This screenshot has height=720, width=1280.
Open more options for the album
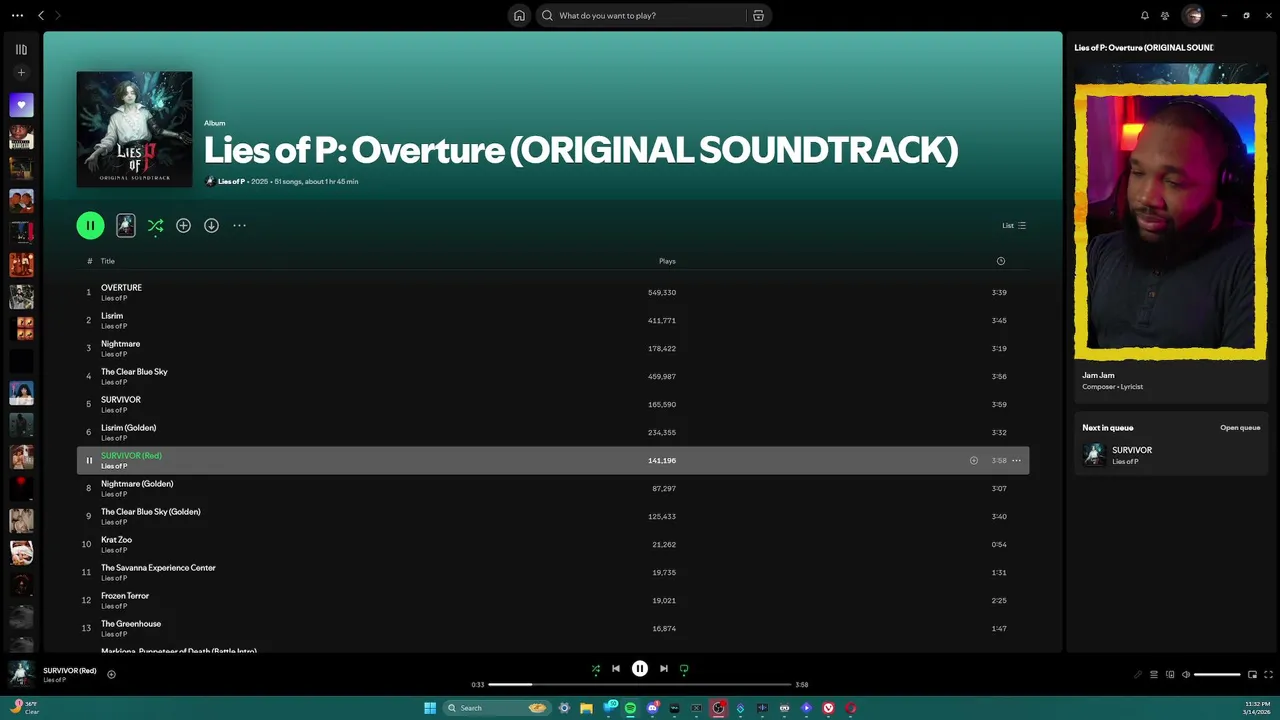click(239, 225)
